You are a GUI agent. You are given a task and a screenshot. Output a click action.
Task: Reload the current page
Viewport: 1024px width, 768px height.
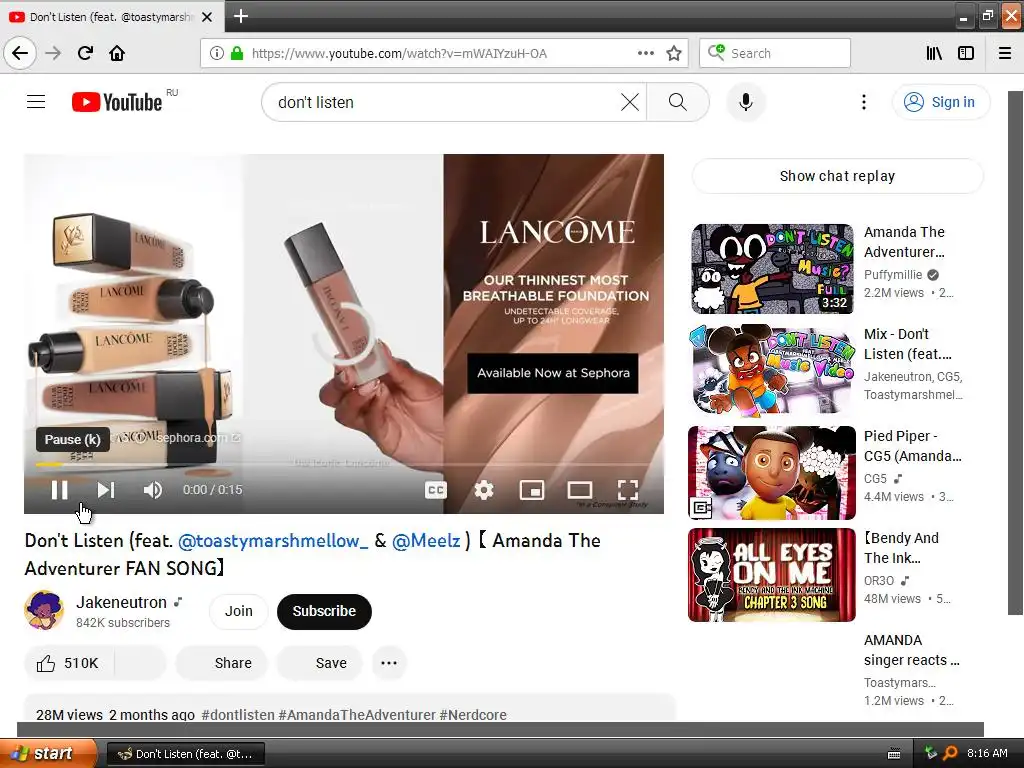point(85,53)
